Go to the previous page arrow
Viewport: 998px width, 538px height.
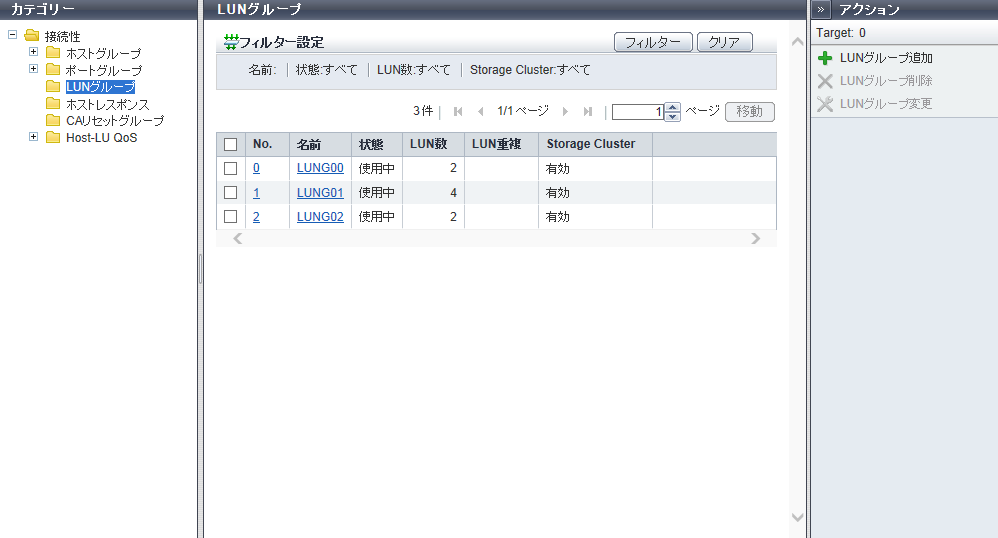[x=480, y=112]
